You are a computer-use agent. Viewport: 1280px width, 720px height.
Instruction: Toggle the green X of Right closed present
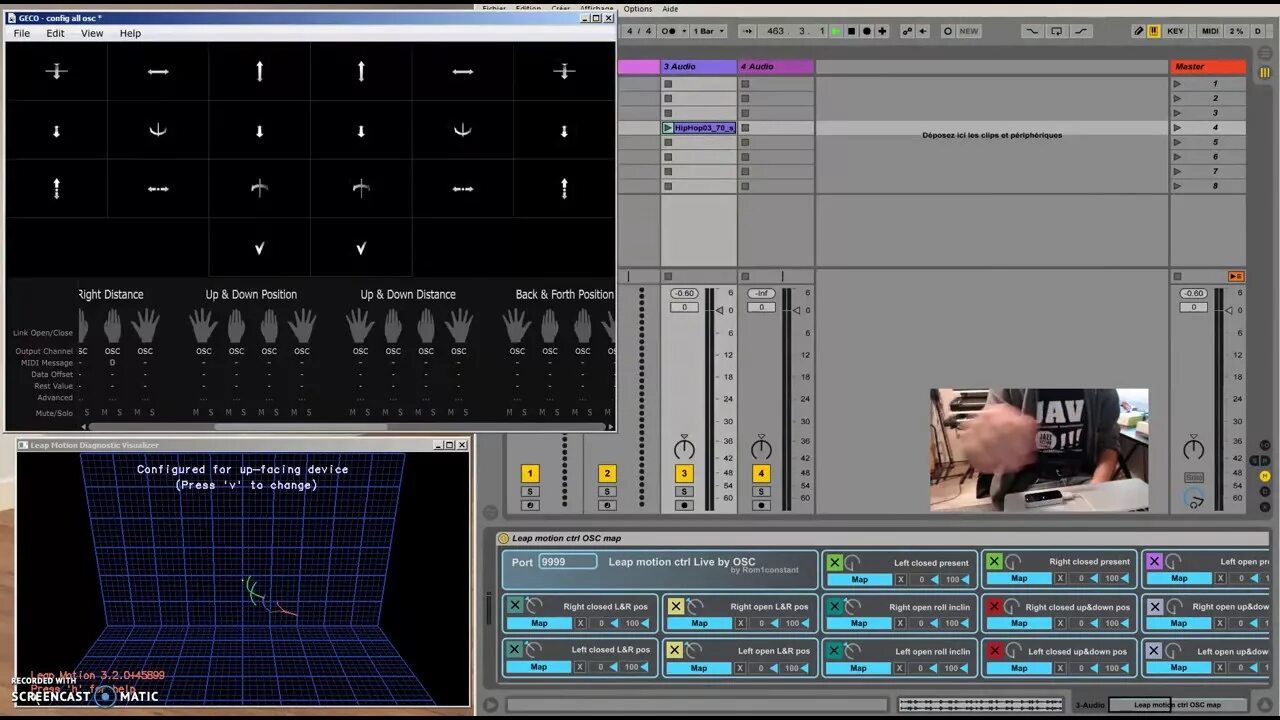[994, 562]
